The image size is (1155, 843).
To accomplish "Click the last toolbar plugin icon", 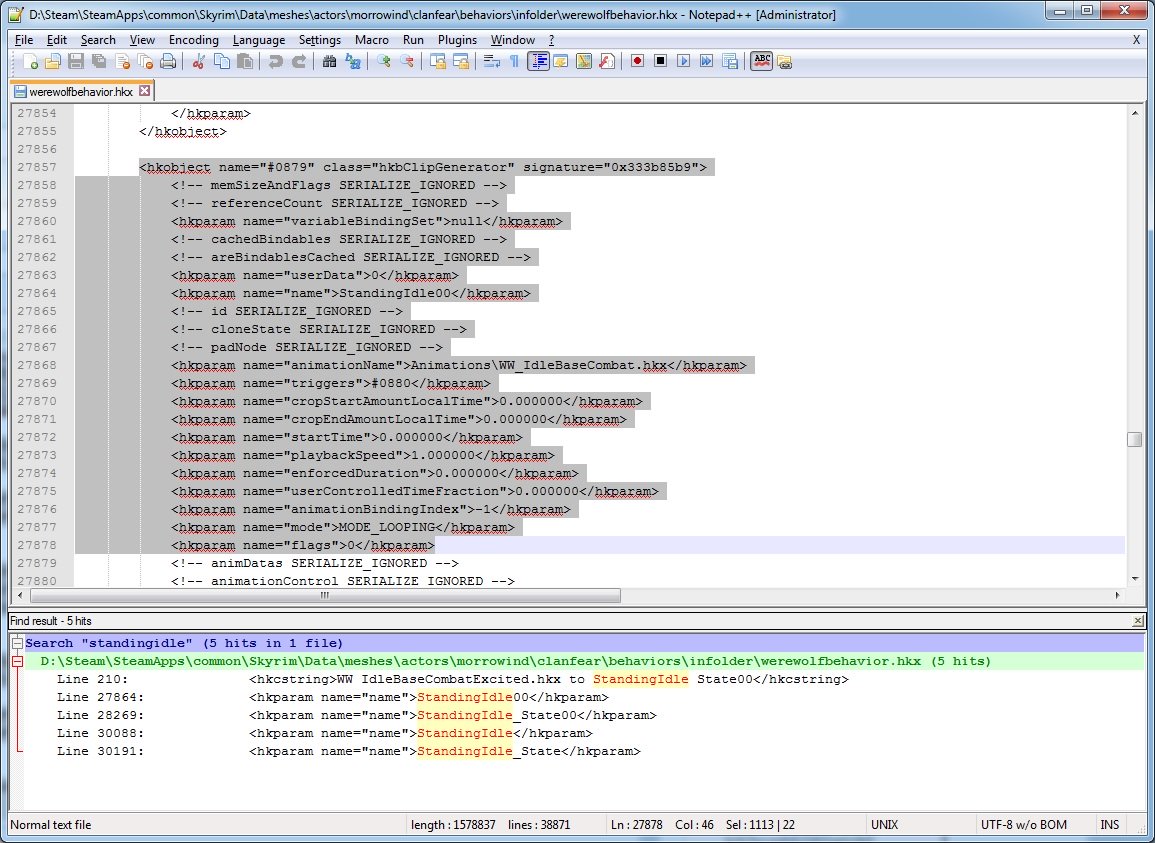I will [784, 62].
